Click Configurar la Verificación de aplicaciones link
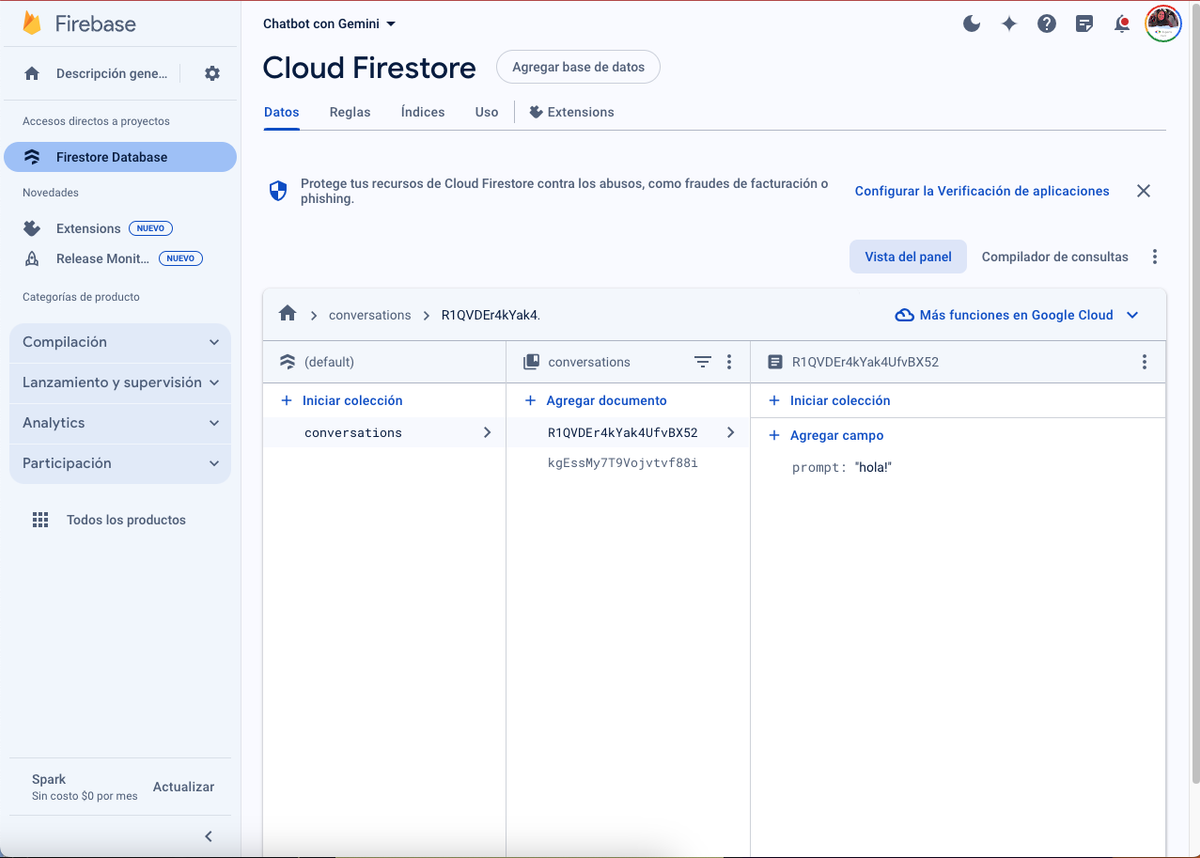 (x=982, y=191)
